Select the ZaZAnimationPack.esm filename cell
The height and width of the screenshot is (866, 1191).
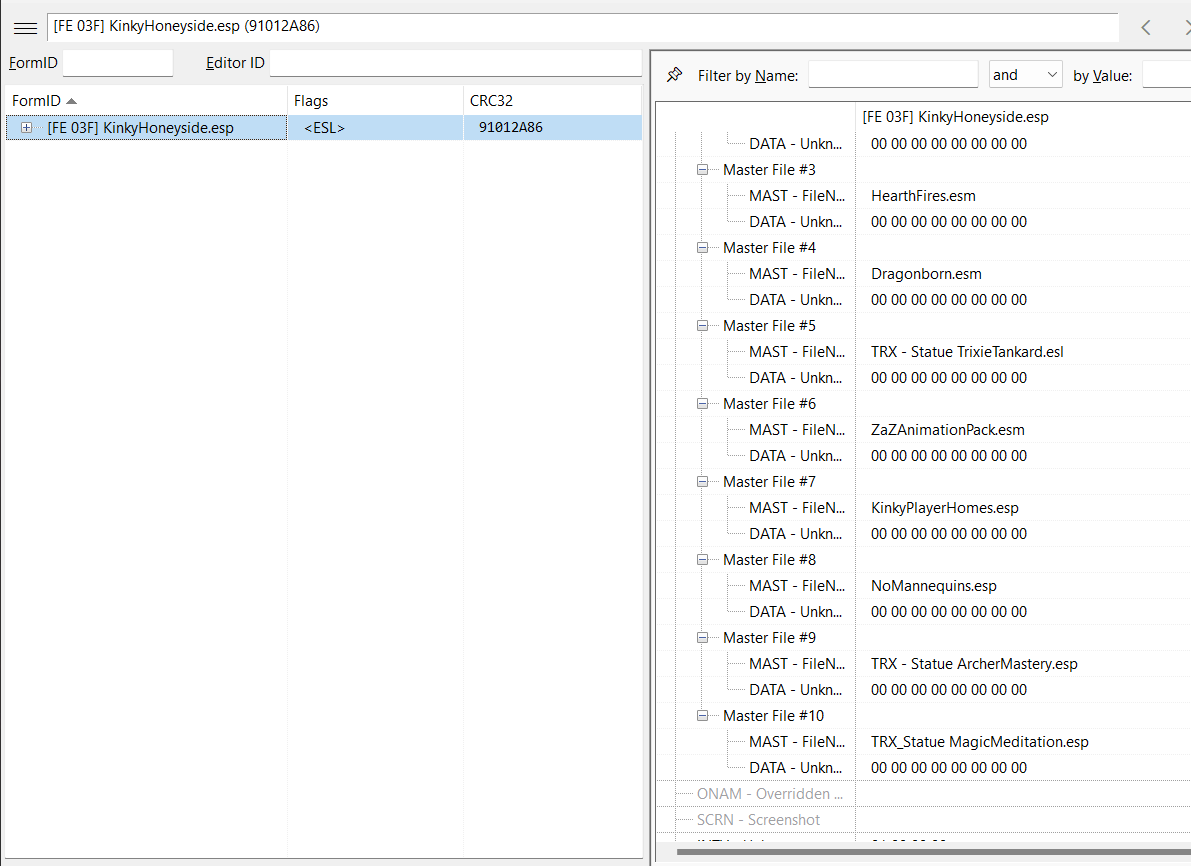(947, 430)
